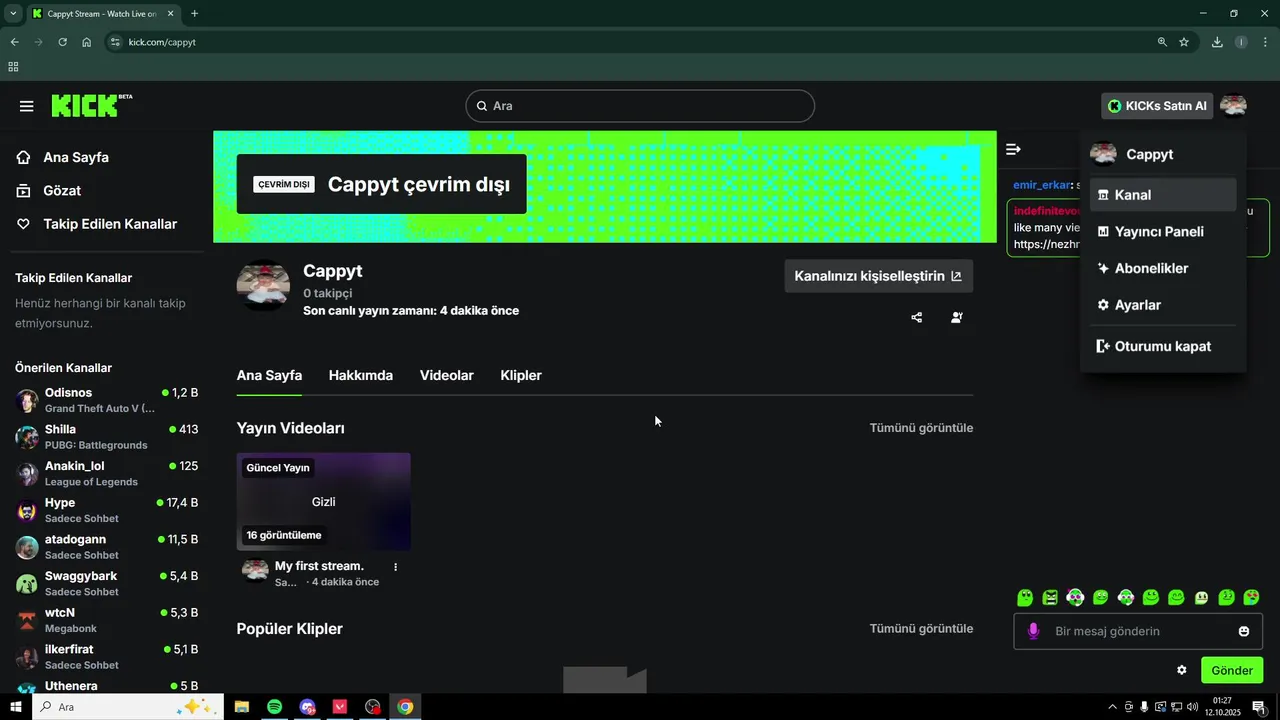This screenshot has width=1280, height=720.
Task: Click the Windows taskbar Ara search box
Action: pyautogui.click(x=130, y=707)
